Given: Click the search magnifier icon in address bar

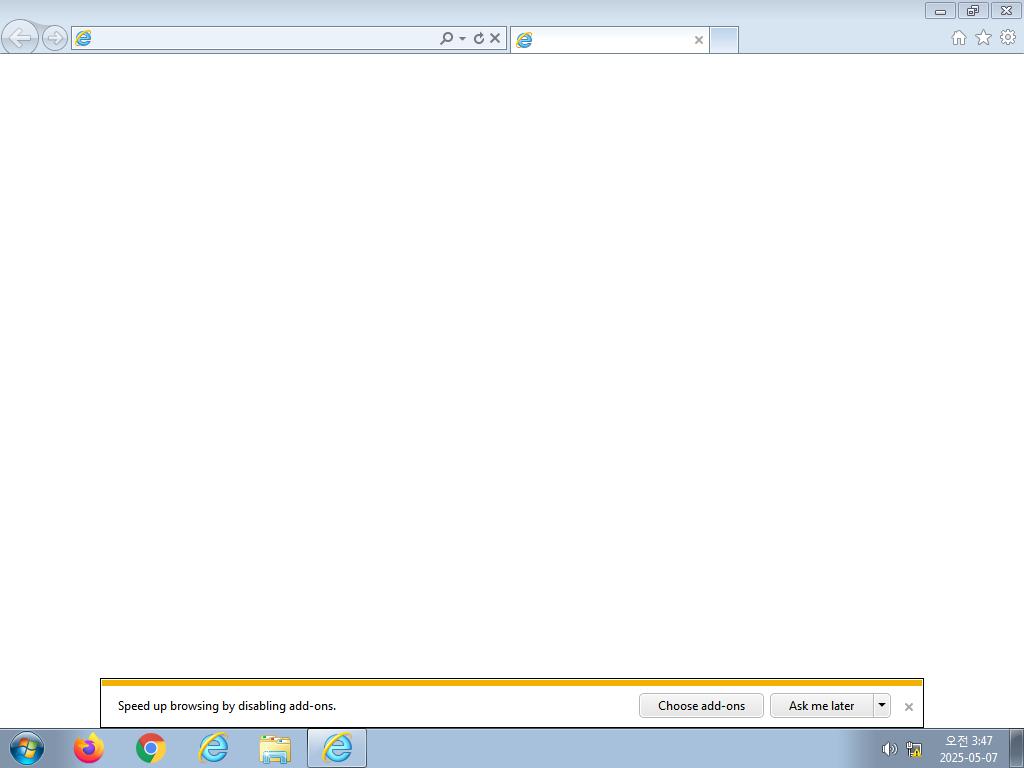Looking at the screenshot, I should pyautogui.click(x=446, y=38).
